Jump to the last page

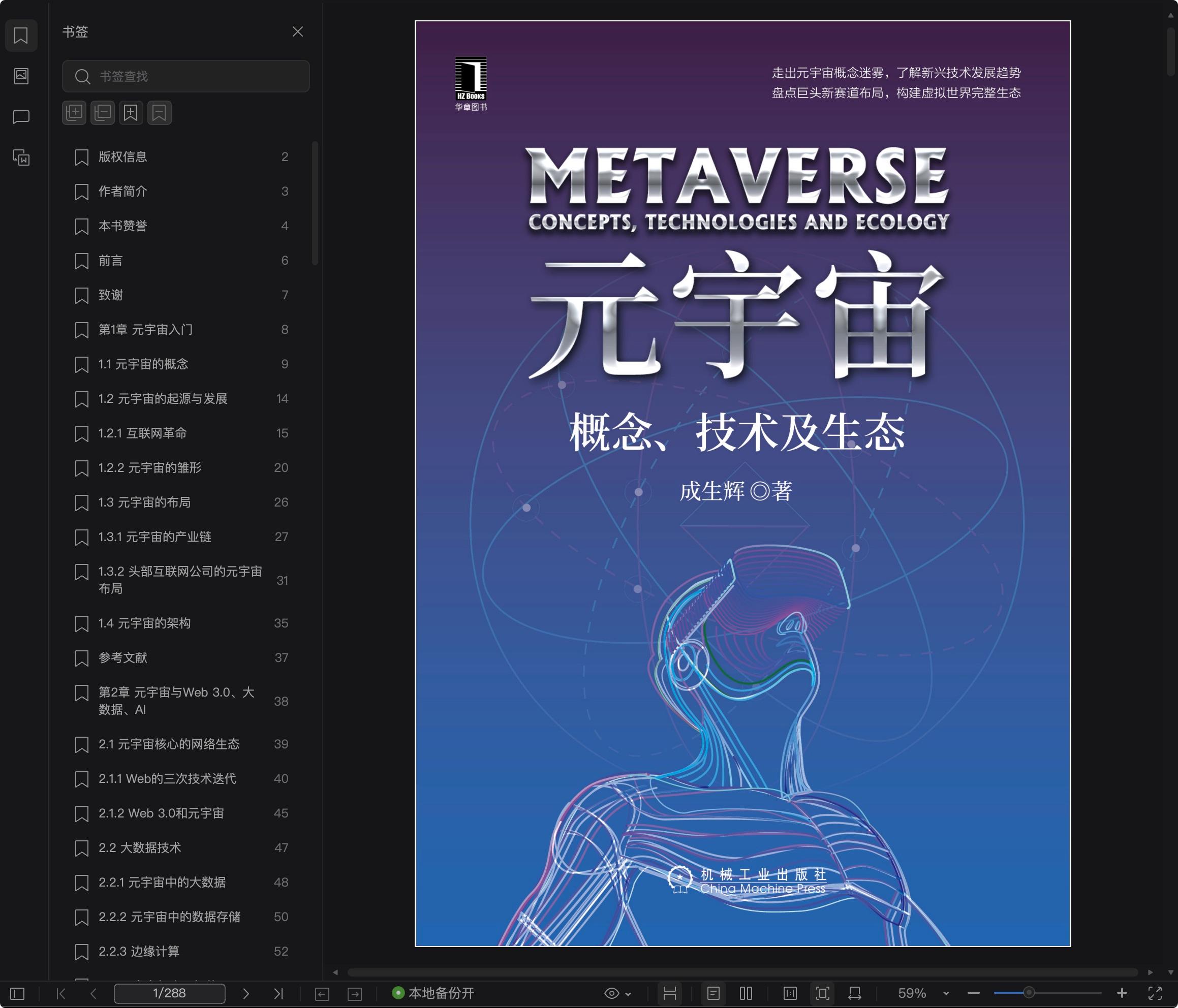coord(278,993)
